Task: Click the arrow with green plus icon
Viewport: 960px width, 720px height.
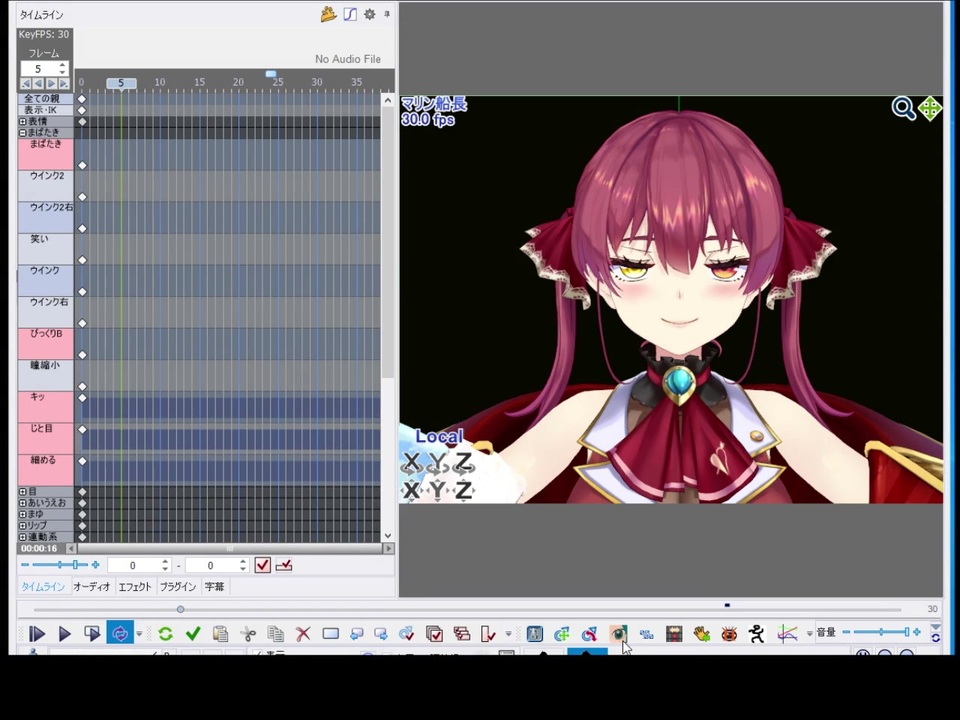Action: pos(561,634)
